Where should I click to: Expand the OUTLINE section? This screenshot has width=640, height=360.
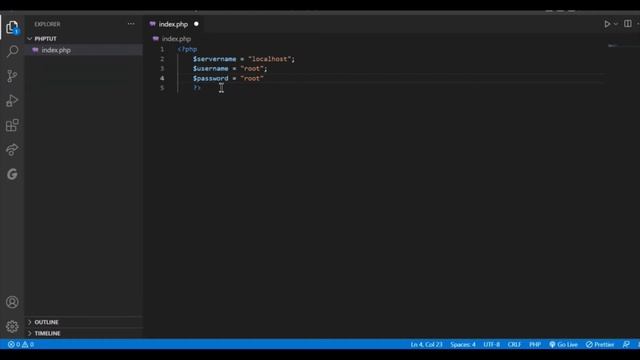click(46, 322)
